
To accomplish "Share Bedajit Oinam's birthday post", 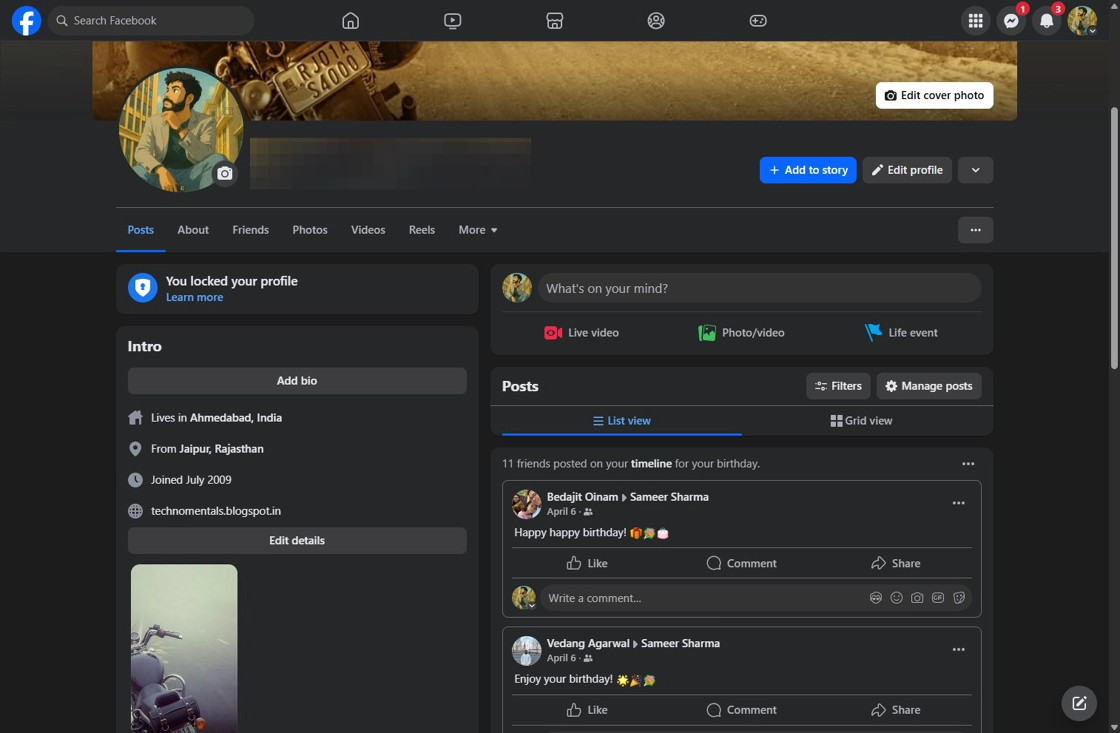I will (896, 563).
